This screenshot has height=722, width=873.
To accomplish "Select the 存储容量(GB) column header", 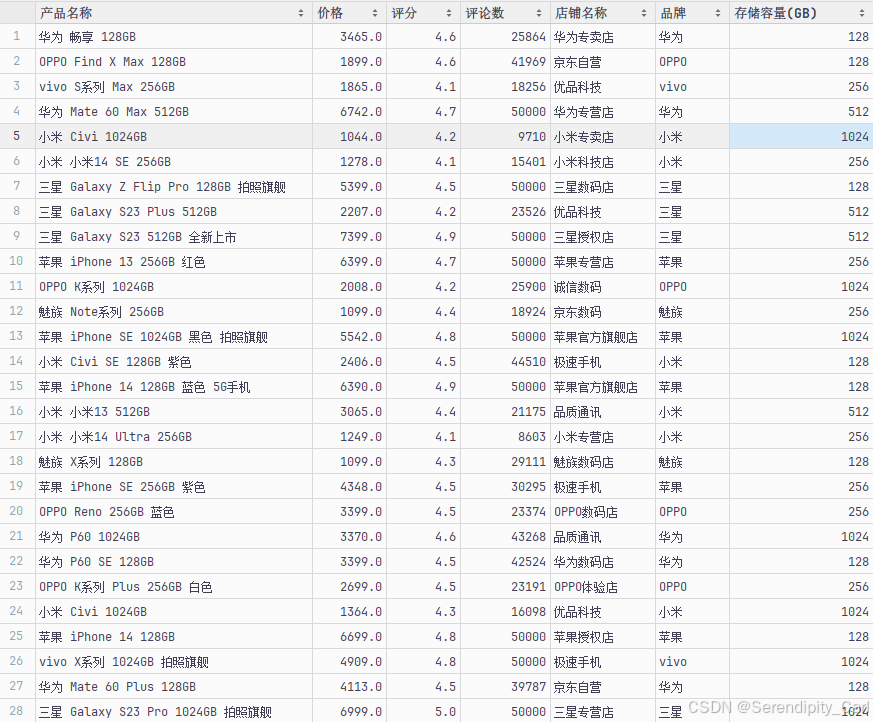I will 801,13.
